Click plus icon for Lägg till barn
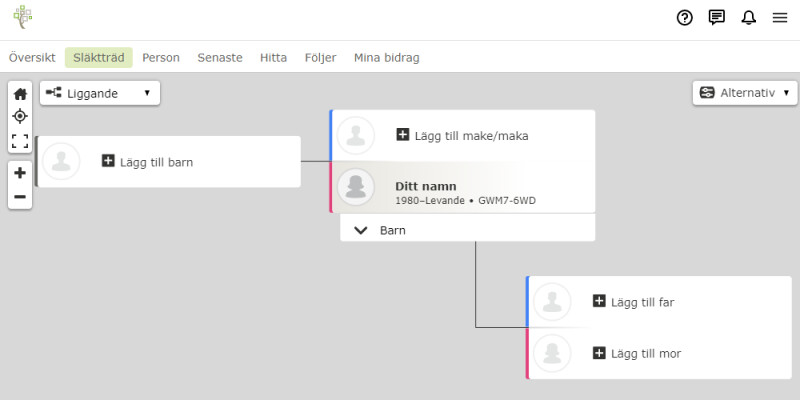Viewport: 800px width, 400px height. [108, 161]
